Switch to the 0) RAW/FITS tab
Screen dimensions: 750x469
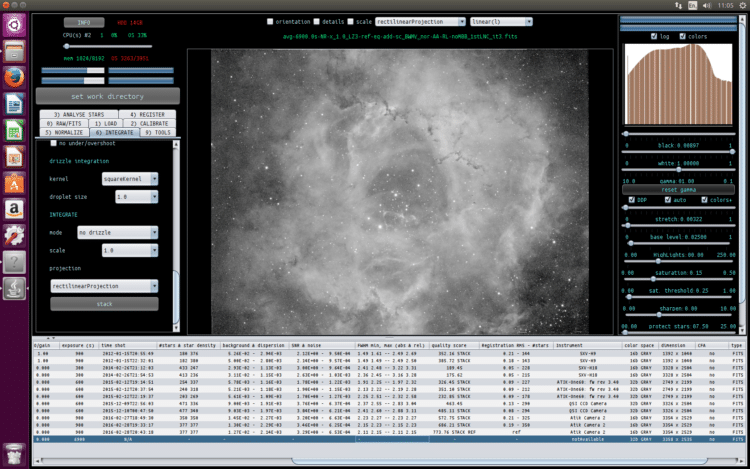tap(64, 123)
